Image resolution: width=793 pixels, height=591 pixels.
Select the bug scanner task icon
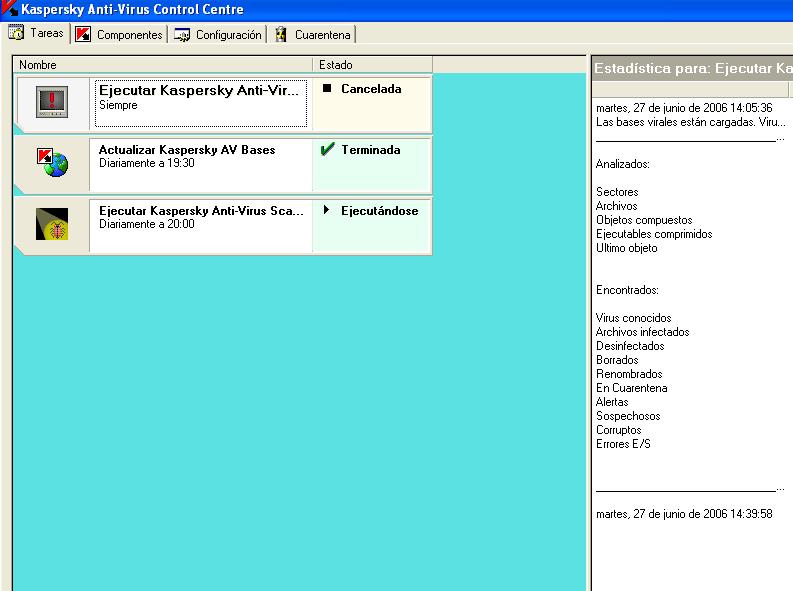pos(52,224)
